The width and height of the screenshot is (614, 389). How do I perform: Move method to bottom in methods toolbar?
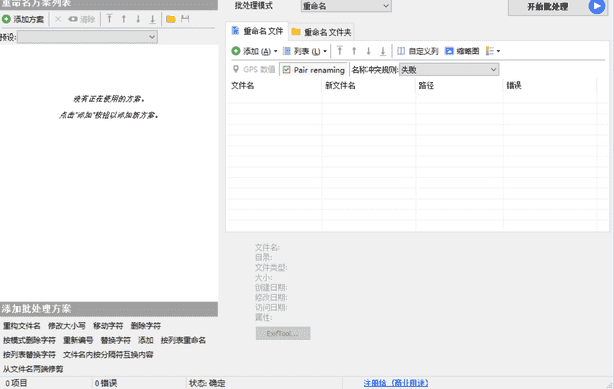click(x=153, y=19)
